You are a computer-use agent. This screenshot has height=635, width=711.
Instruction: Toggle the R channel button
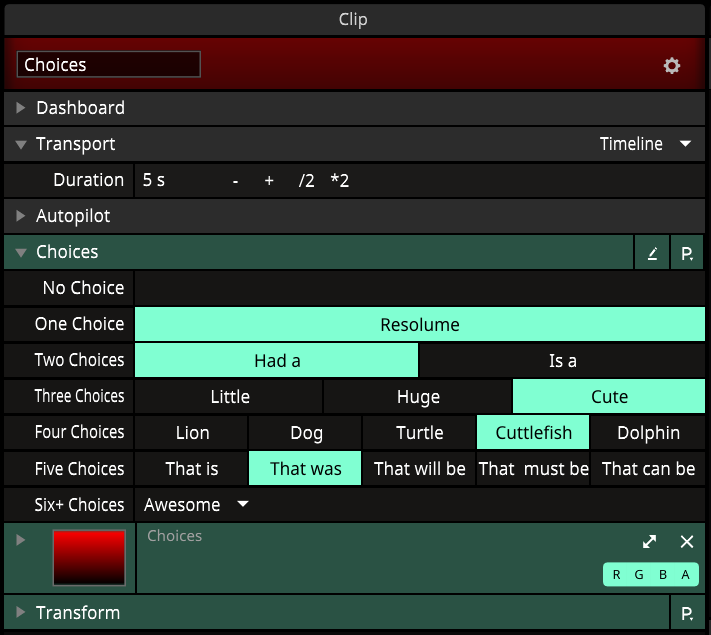(x=616, y=575)
